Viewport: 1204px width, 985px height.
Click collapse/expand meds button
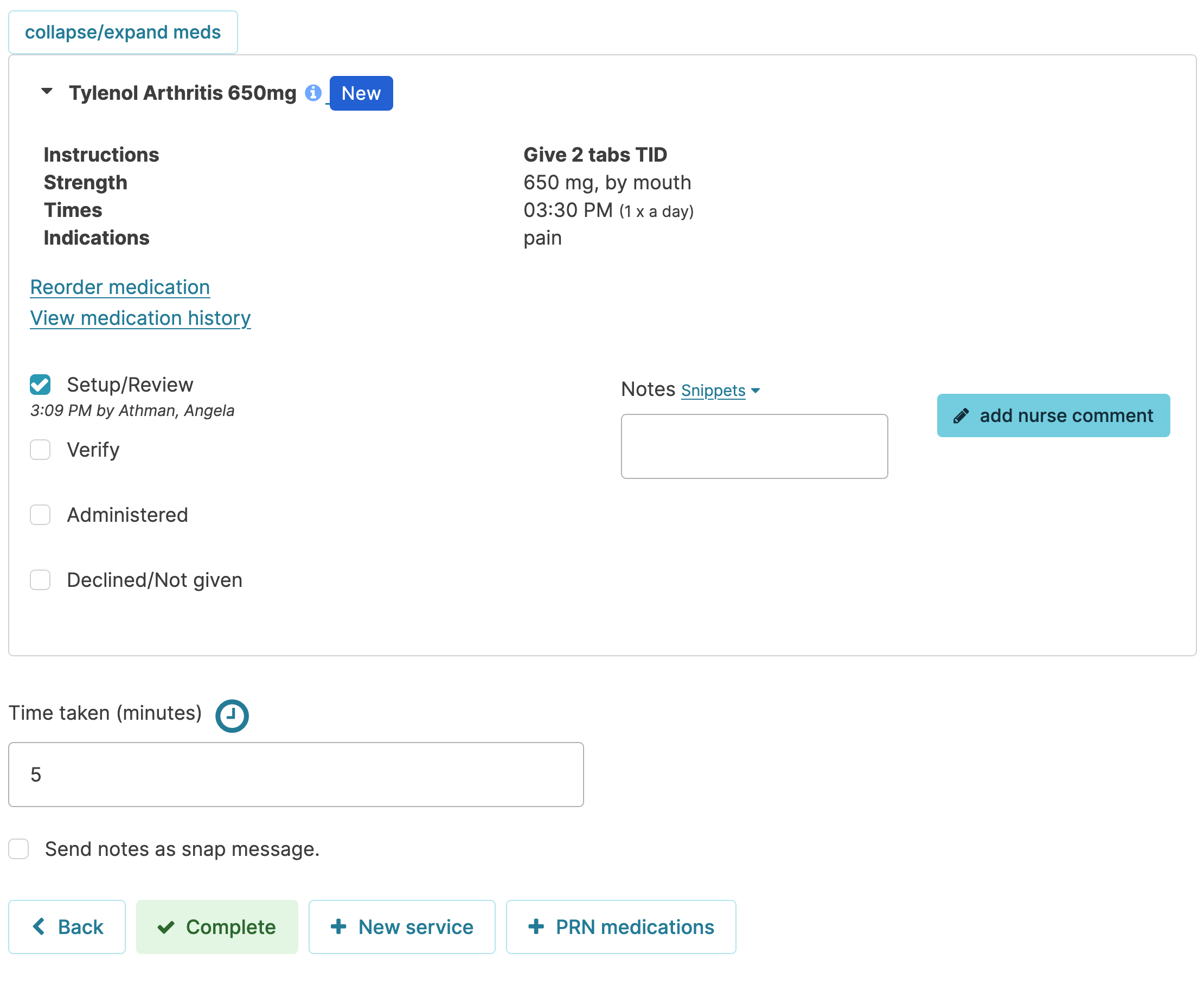tap(123, 33)
